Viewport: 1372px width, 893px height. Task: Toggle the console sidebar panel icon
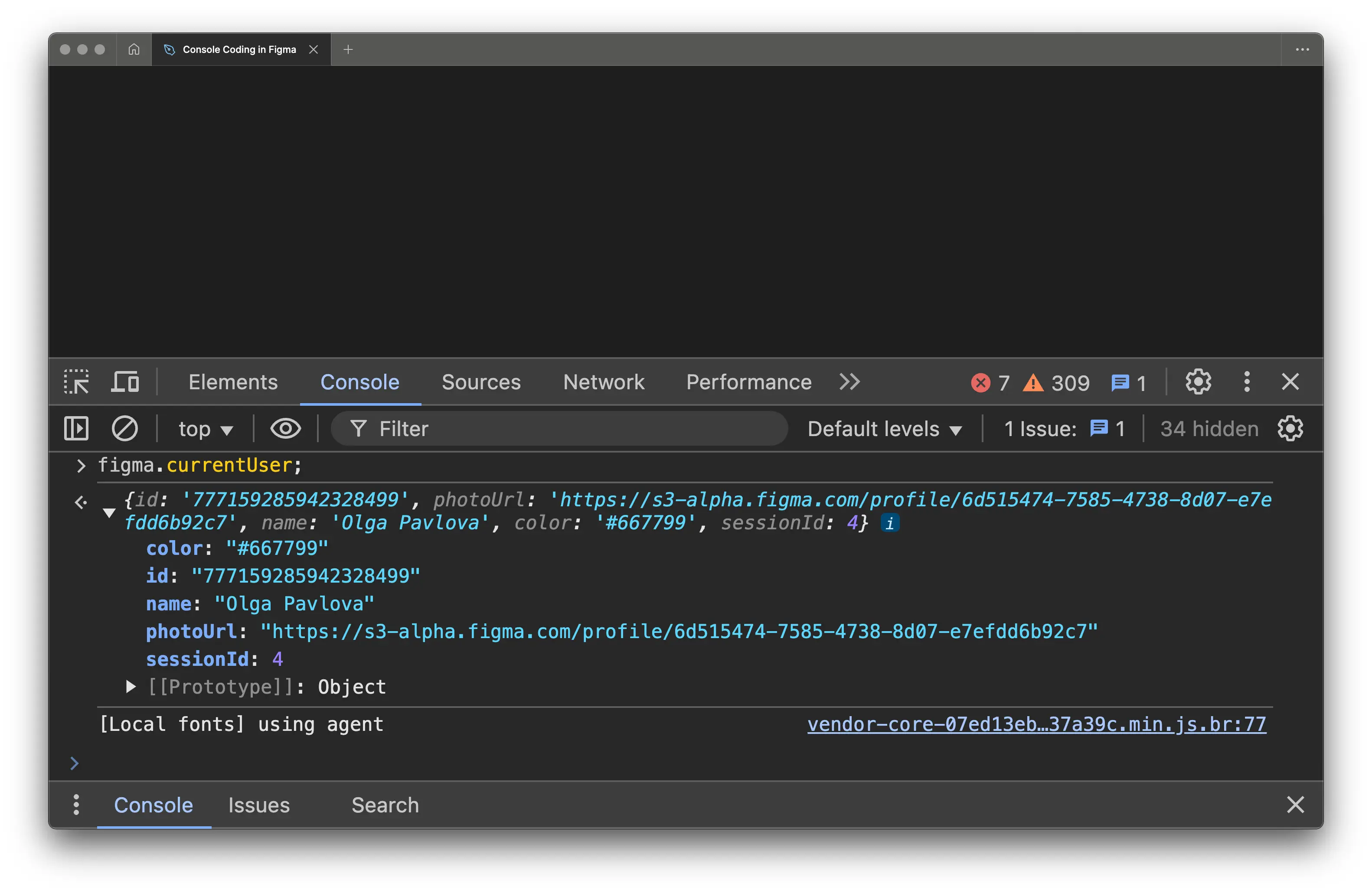pos(76,429)
